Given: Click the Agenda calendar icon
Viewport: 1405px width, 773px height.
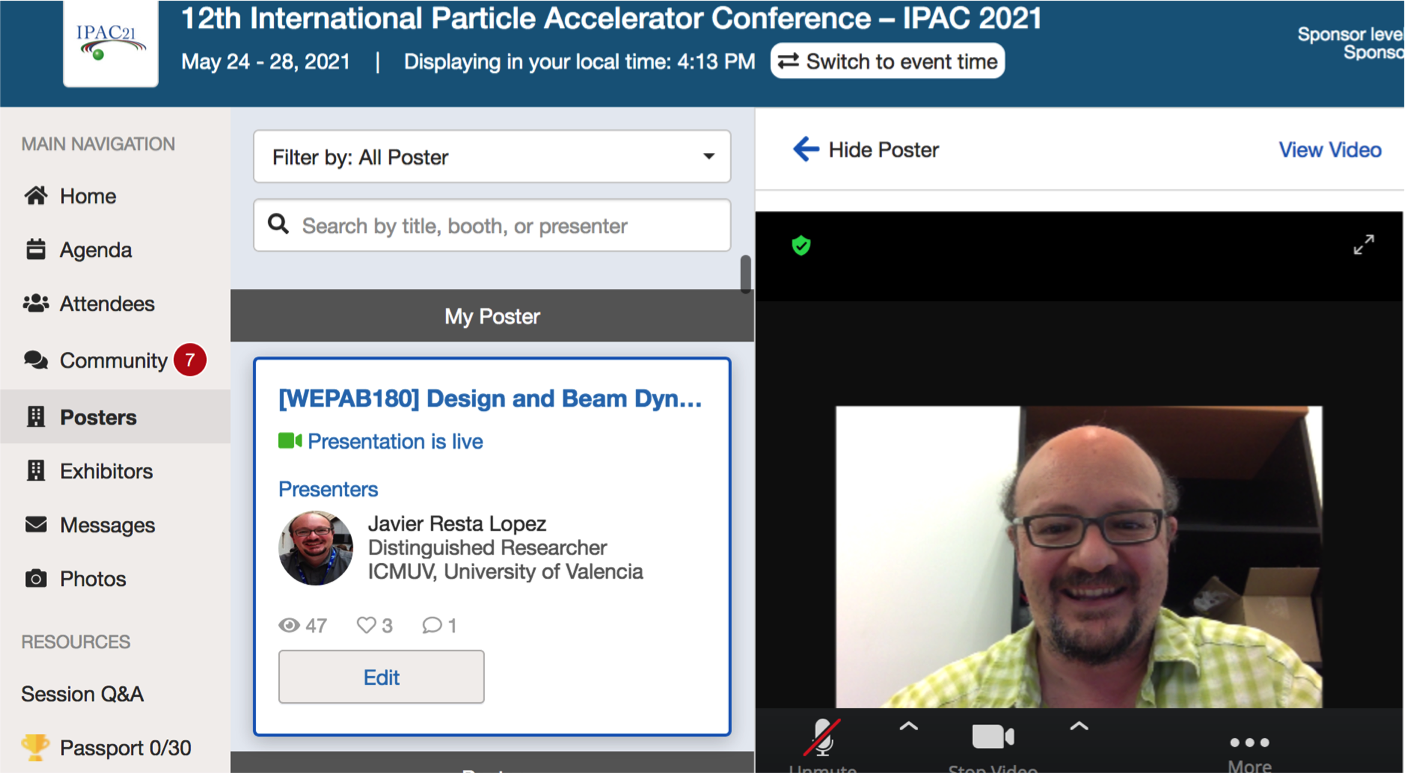Looking at the screenshot, I should pyautogui.click(x=36, y=249).
